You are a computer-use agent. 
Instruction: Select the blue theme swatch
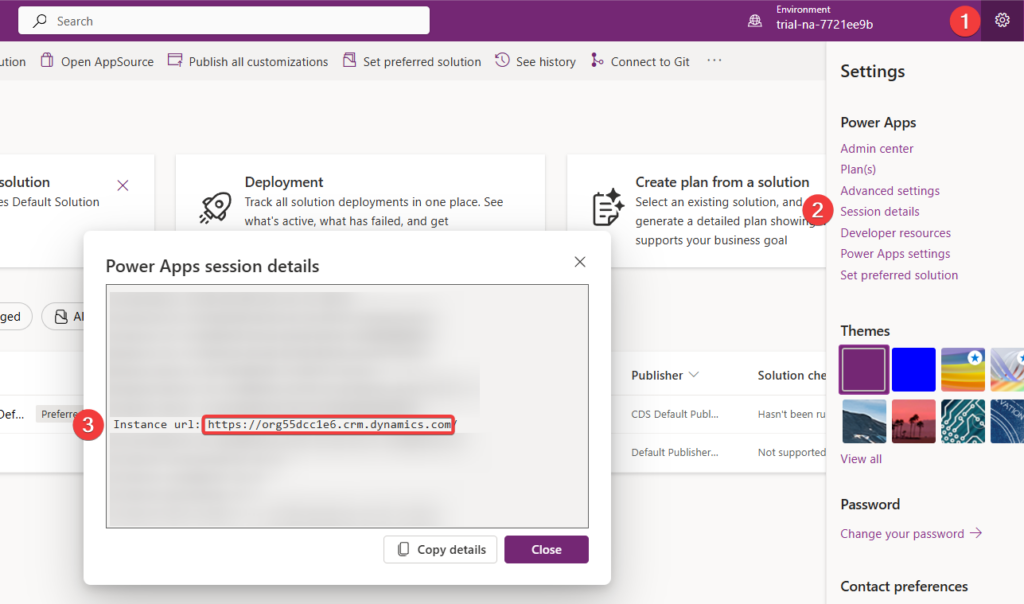click(913, 370)
